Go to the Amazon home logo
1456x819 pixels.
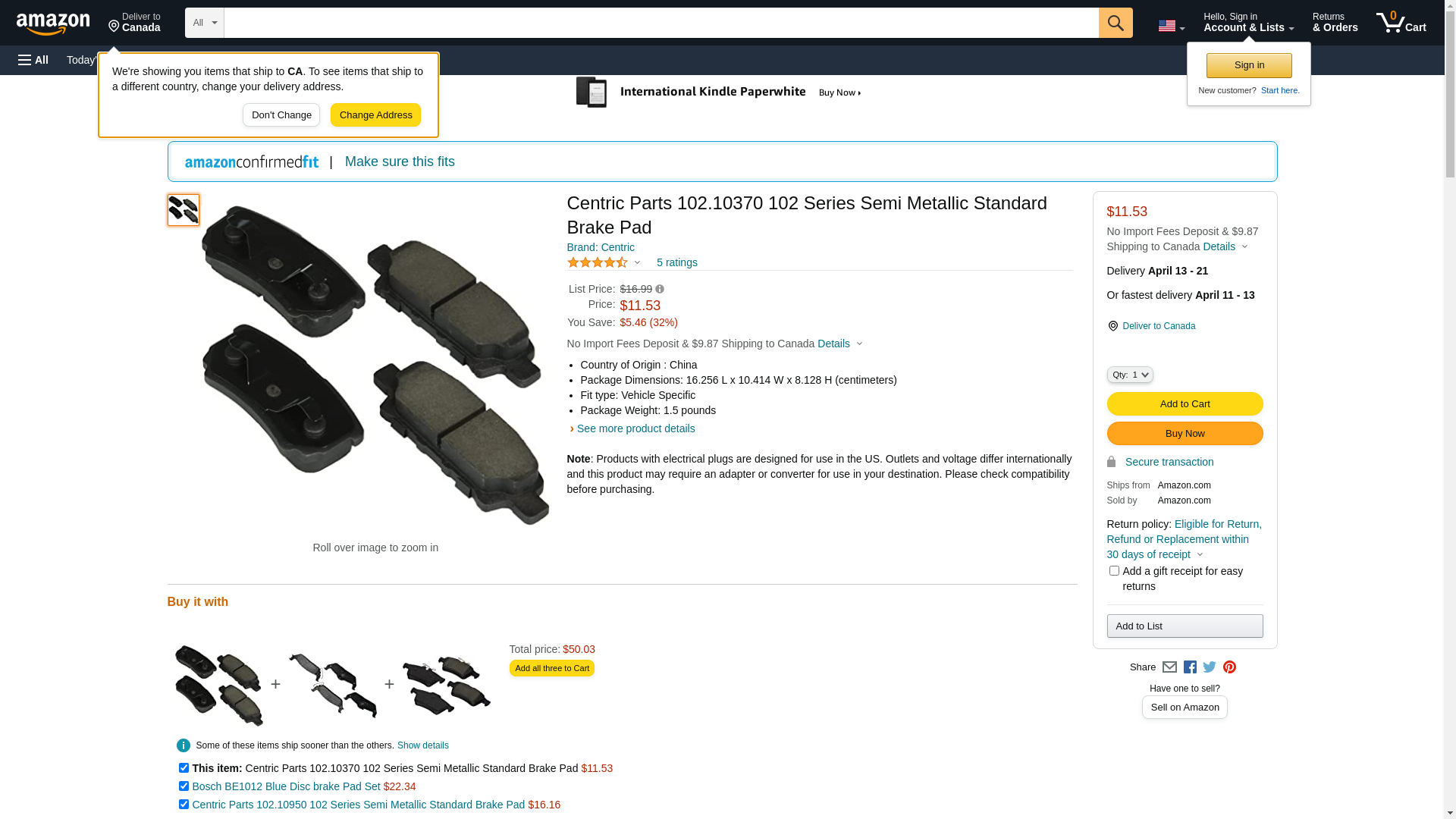tap(53, 24)
